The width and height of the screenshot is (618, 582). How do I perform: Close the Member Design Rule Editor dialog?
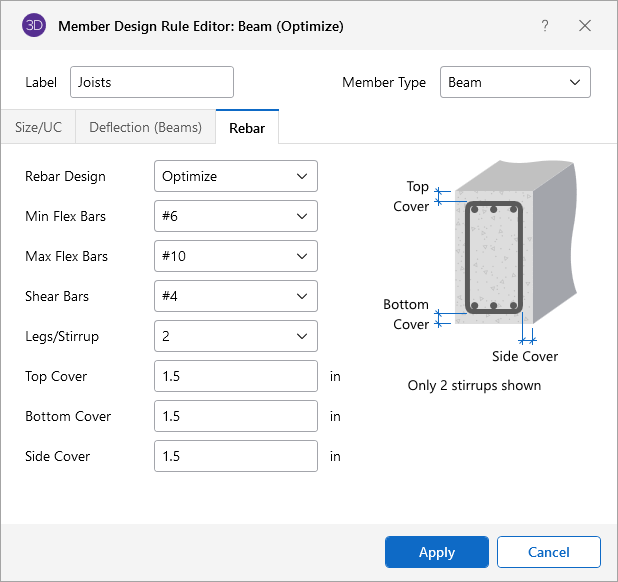pos(585,26)
